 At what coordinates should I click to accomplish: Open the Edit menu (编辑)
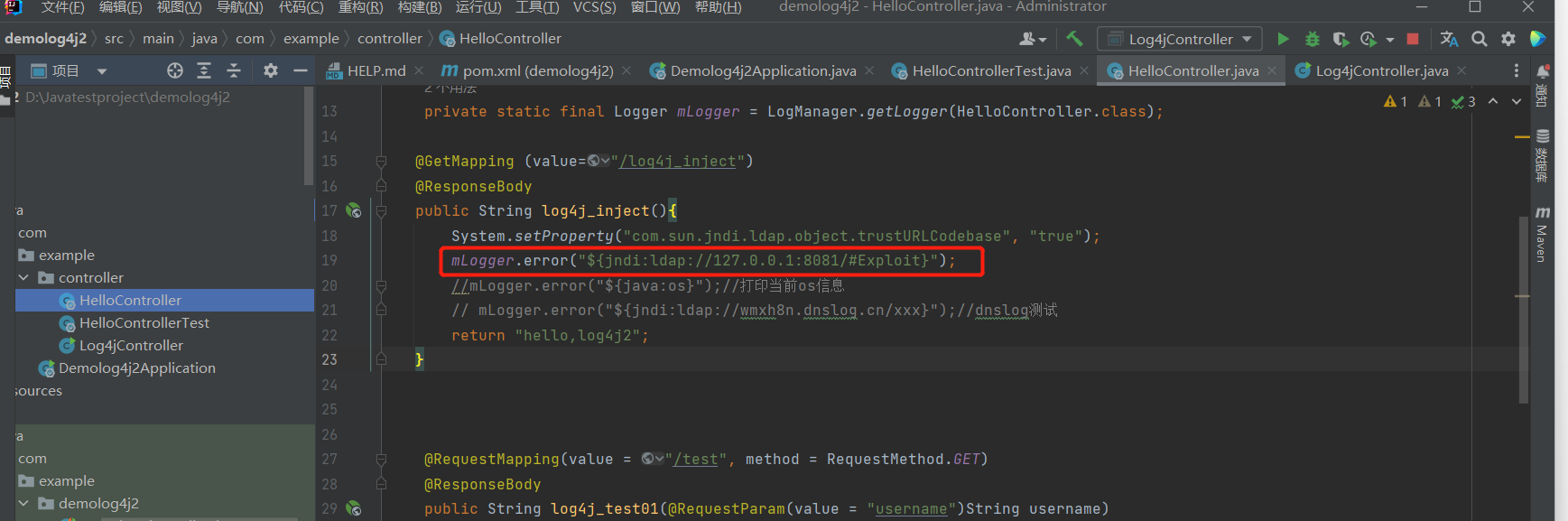[x=120, y=7]
